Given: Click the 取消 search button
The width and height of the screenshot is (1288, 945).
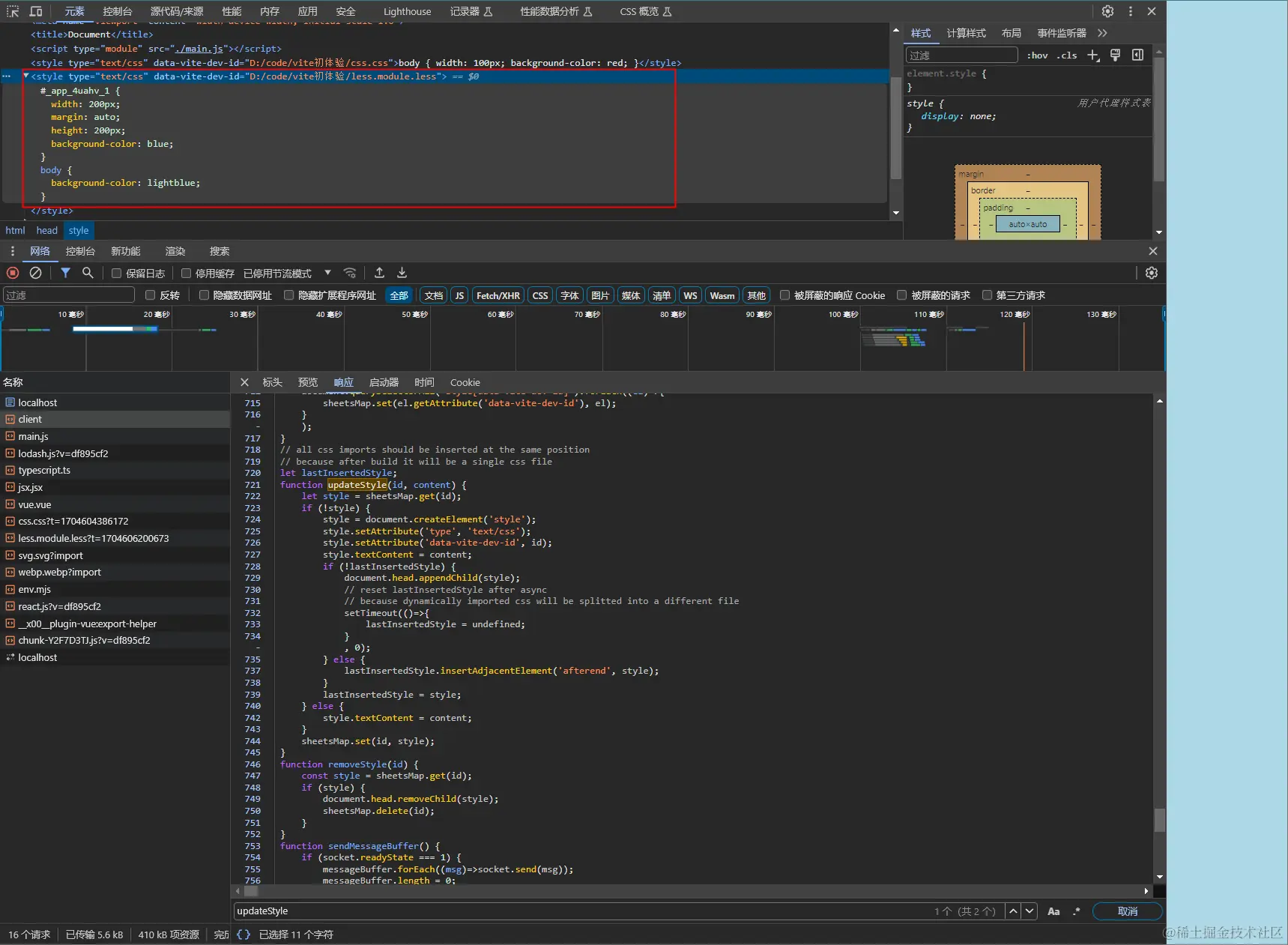Looking at the screenshot, I should pos(1127,911).
